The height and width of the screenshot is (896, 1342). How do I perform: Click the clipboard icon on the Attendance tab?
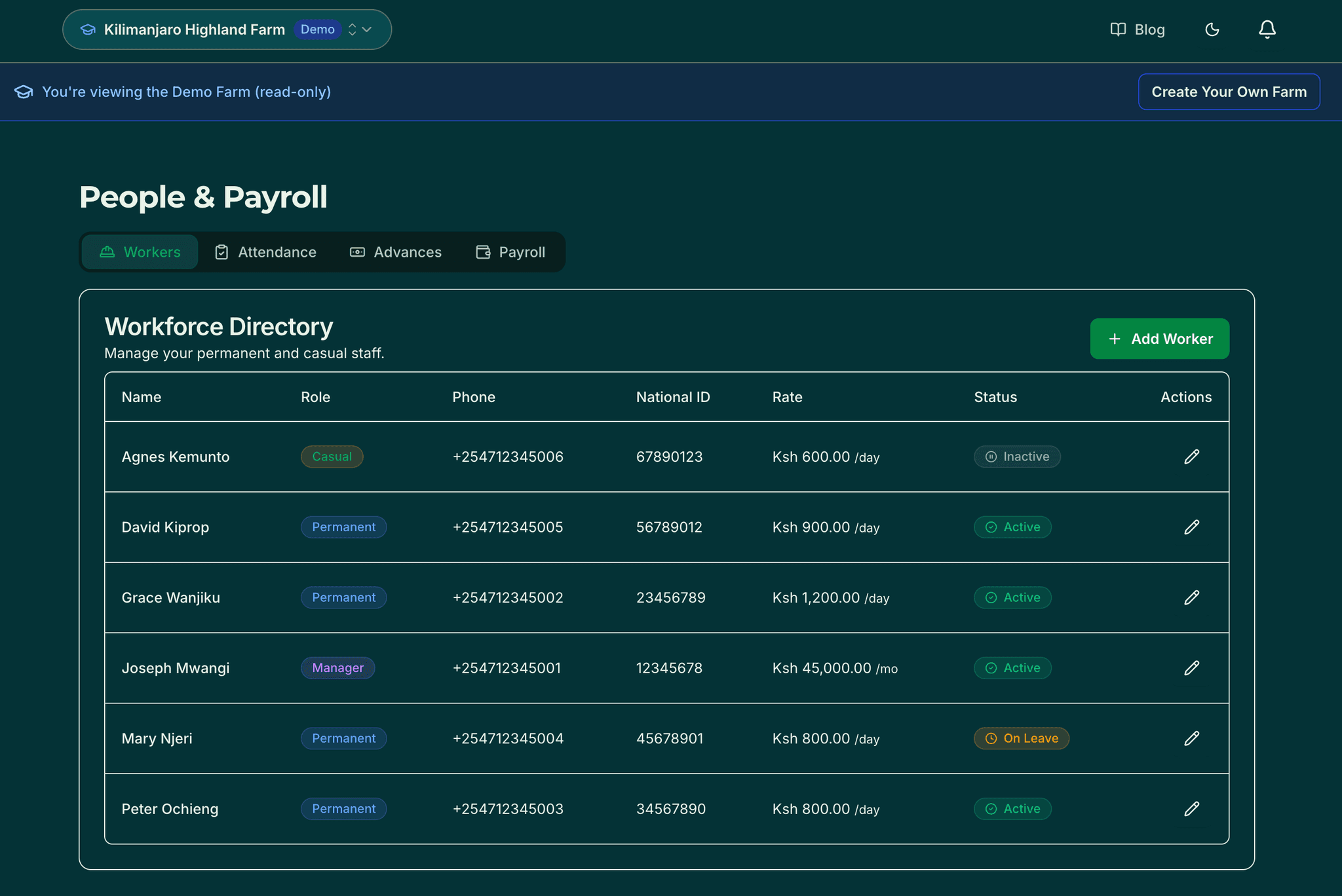tap(221, 252)
